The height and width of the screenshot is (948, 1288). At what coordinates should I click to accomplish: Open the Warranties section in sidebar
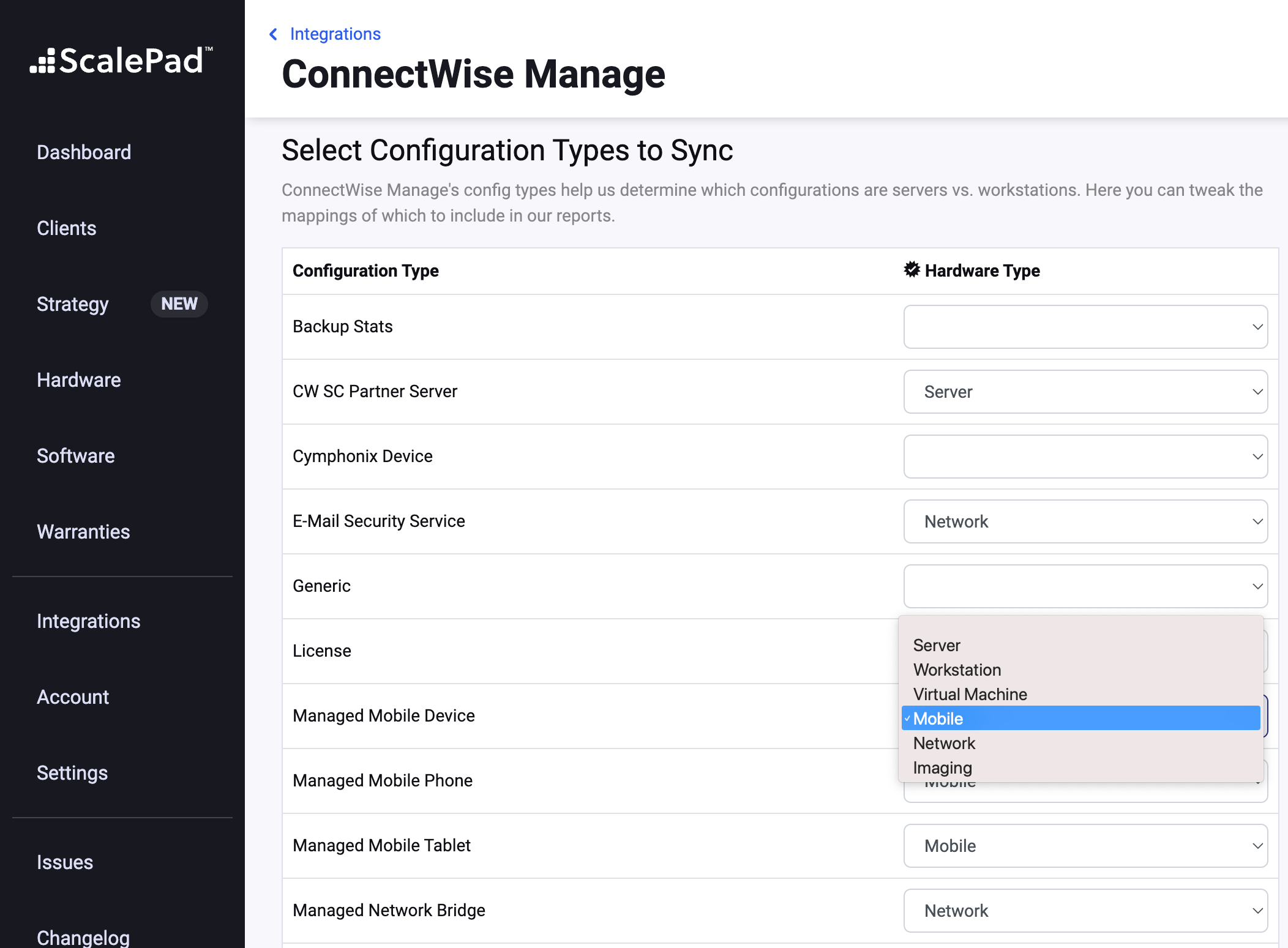pos(84,531)
